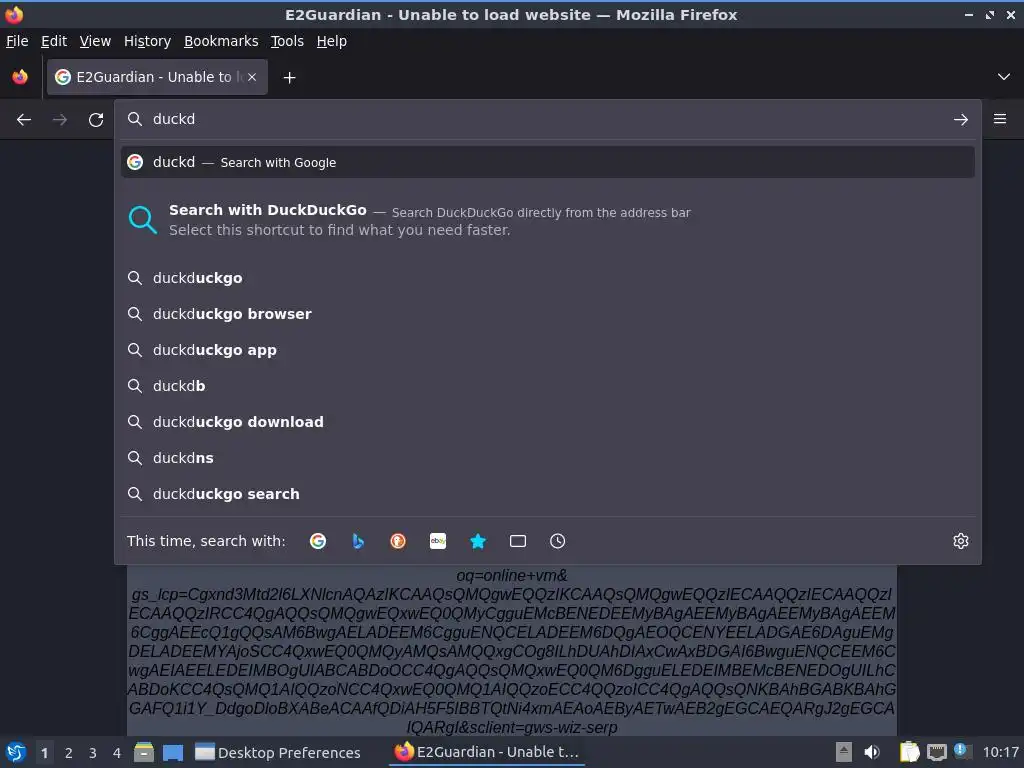
Task: Switch to workspace 4
Action: click(x=117, y=753)
